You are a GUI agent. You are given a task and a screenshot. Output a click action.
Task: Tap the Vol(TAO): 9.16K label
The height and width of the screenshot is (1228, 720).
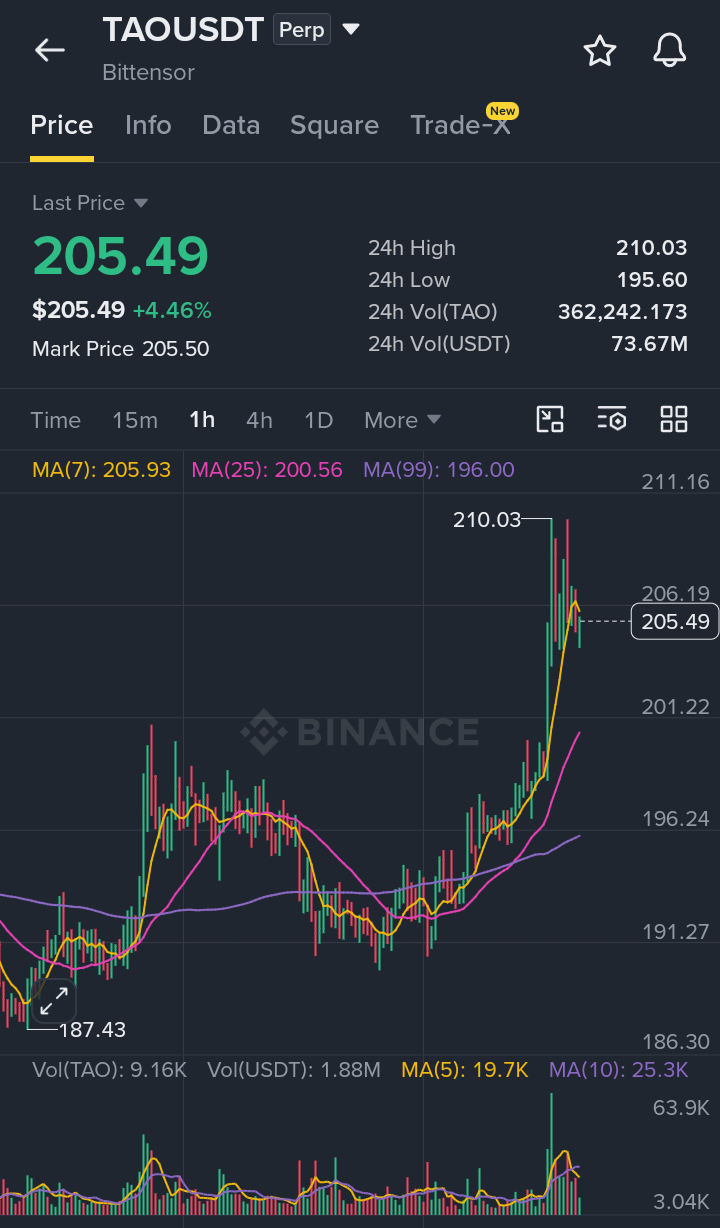pyautogui.click(x=109, y=1070)
